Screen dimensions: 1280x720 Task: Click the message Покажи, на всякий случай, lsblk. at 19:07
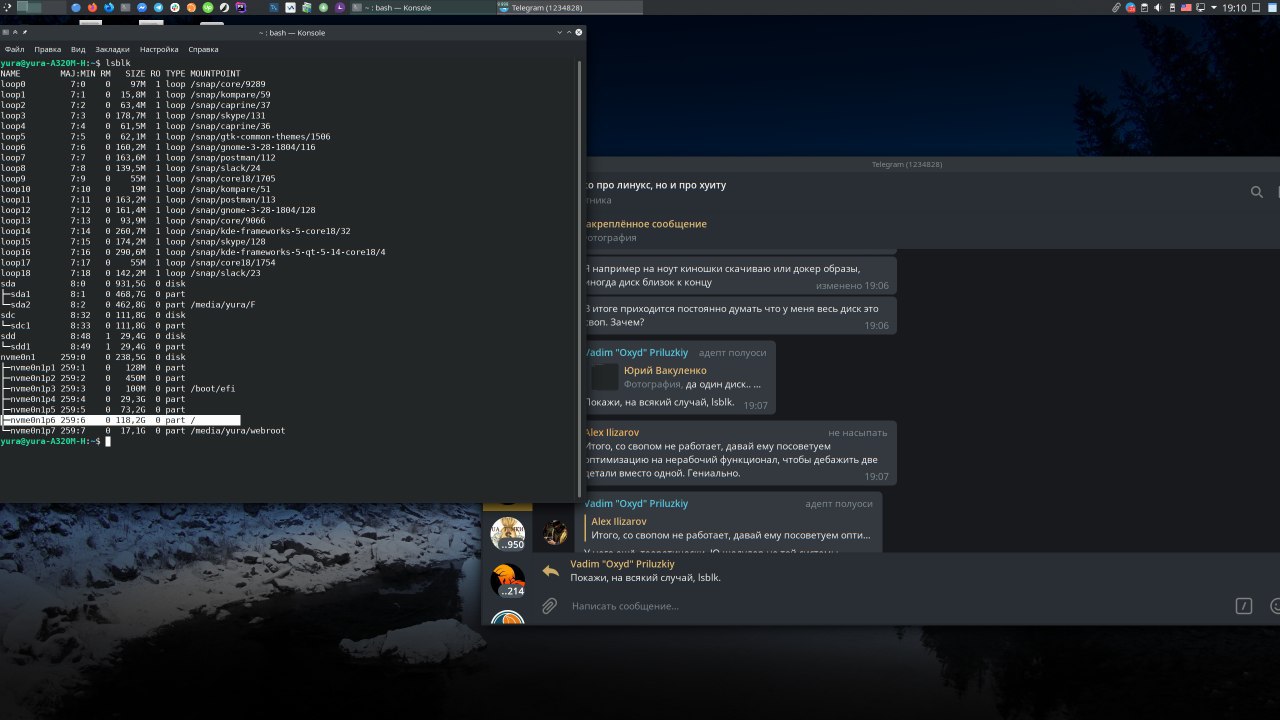click(659, 402)
